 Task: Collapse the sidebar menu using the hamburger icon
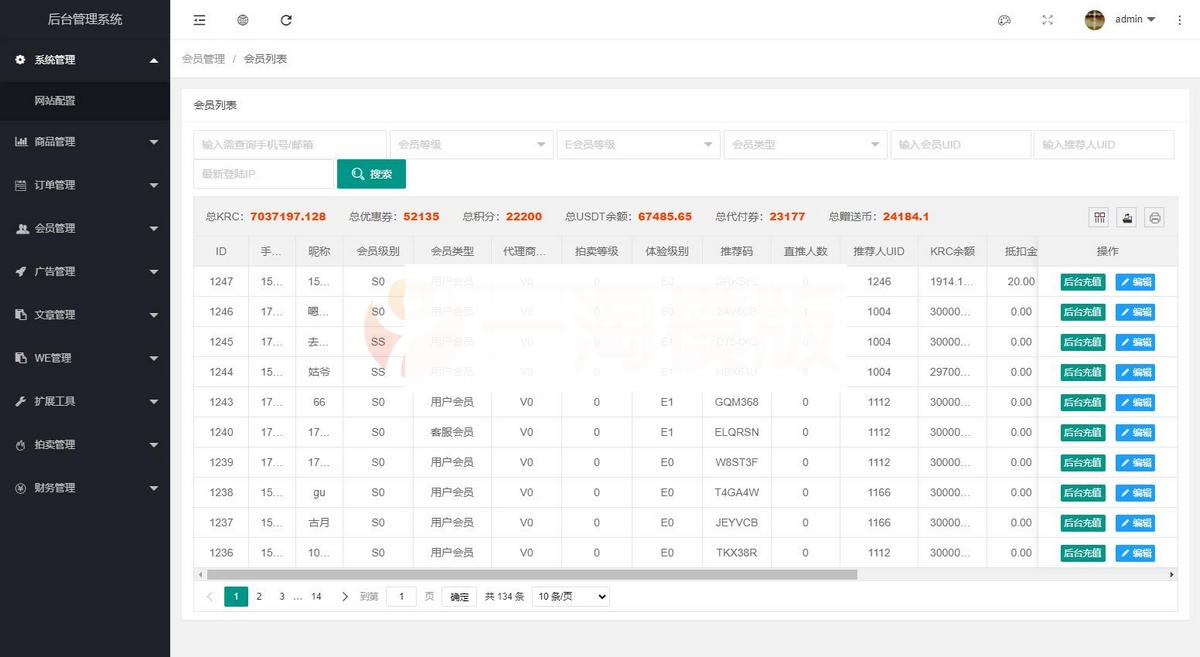[x=199, y=19]
